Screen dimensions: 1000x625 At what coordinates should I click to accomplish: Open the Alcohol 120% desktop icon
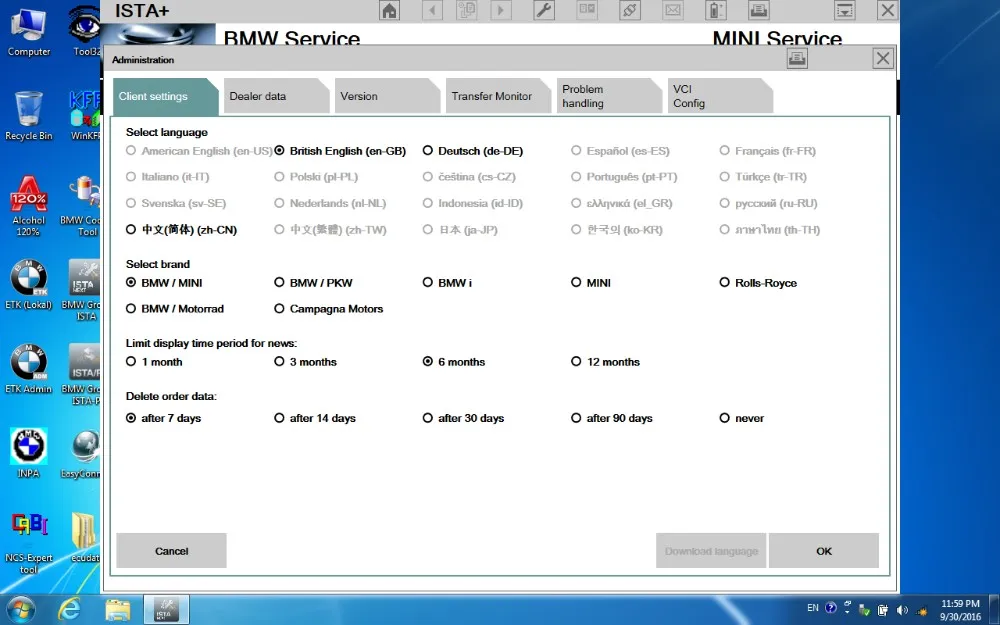[29, 205]
